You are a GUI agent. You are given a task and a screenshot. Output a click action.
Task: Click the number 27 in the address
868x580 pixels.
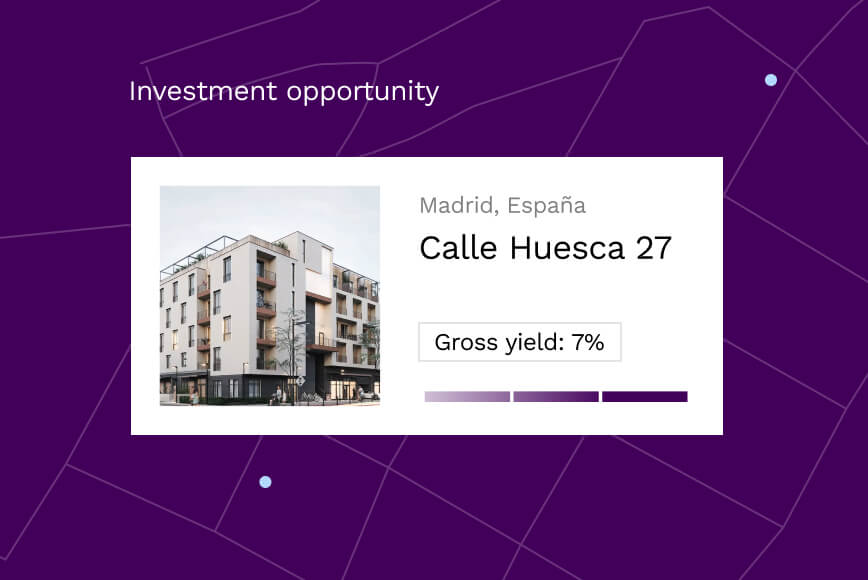(654, 248)
